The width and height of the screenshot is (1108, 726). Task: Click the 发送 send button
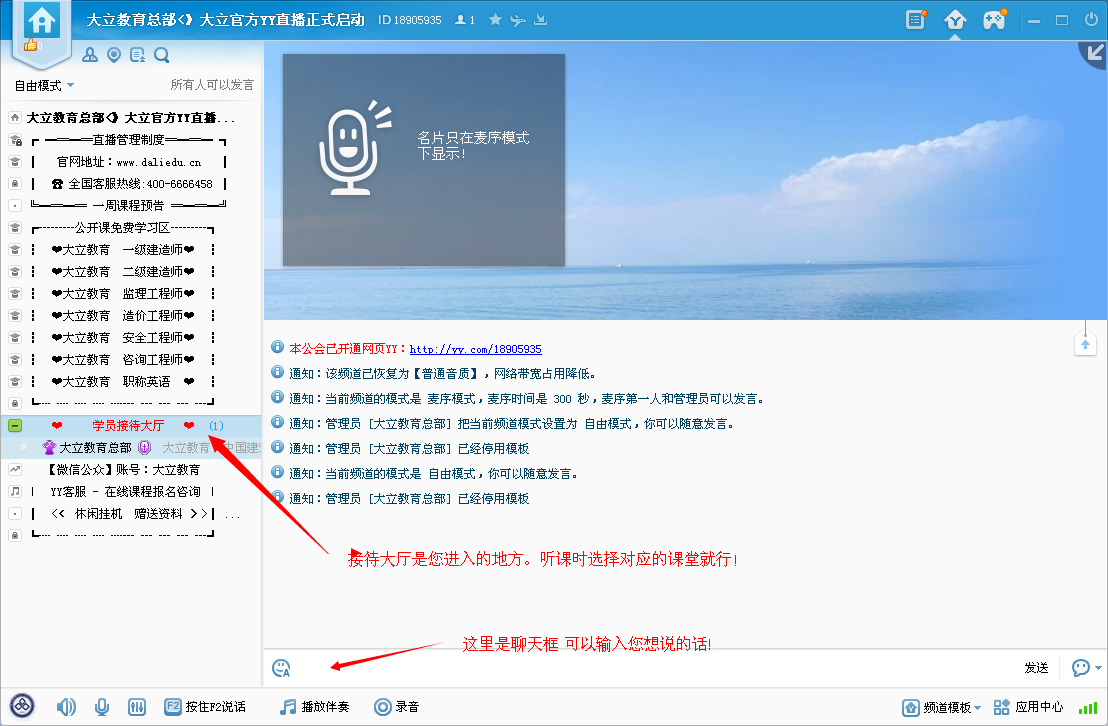point(1036,668)
